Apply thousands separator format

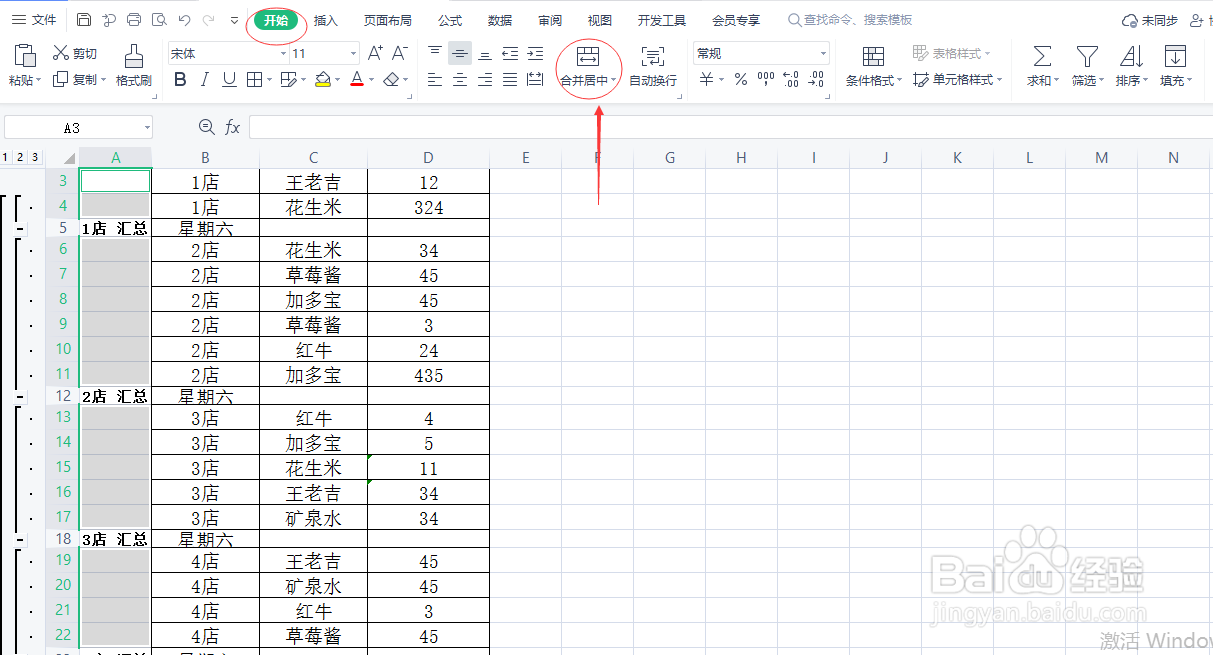766,79
